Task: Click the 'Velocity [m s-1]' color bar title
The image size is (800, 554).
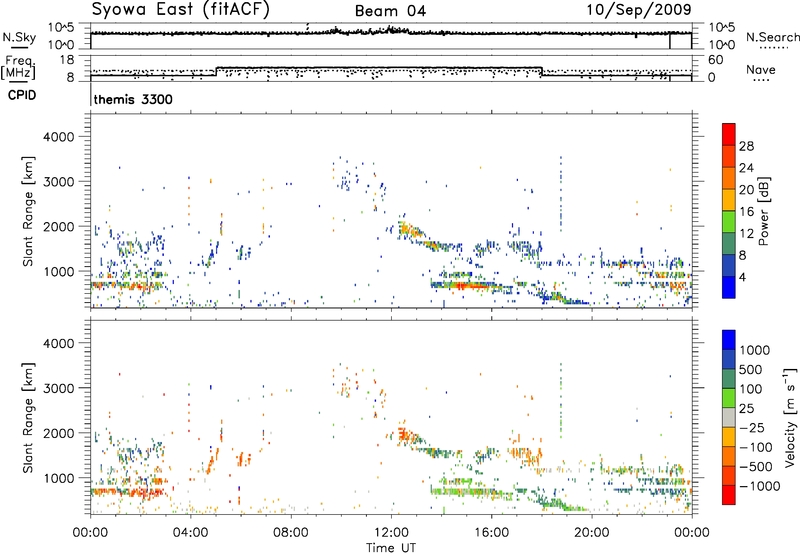Action: pos(790,417)
